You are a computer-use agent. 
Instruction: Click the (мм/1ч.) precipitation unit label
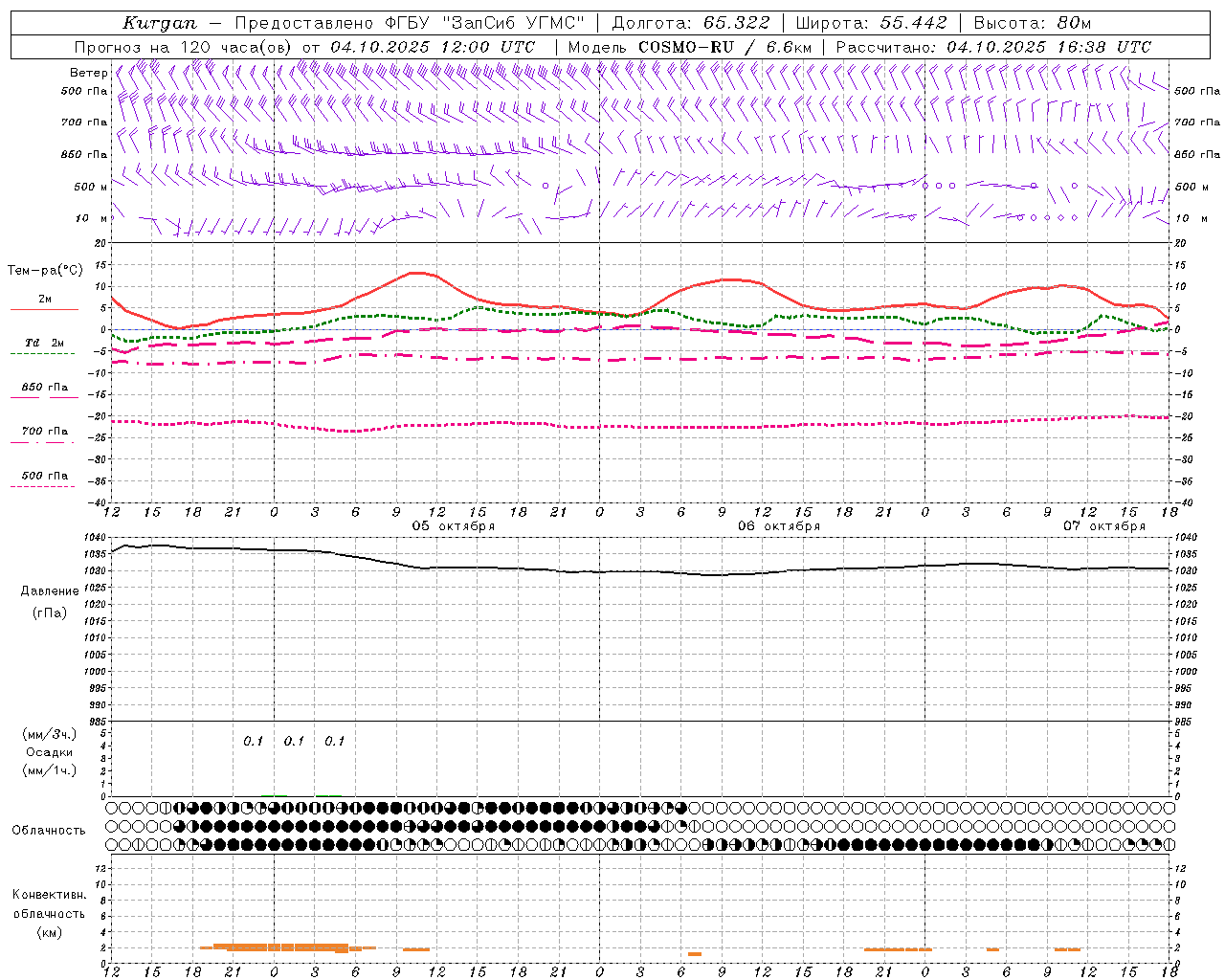tap(50, 770)
